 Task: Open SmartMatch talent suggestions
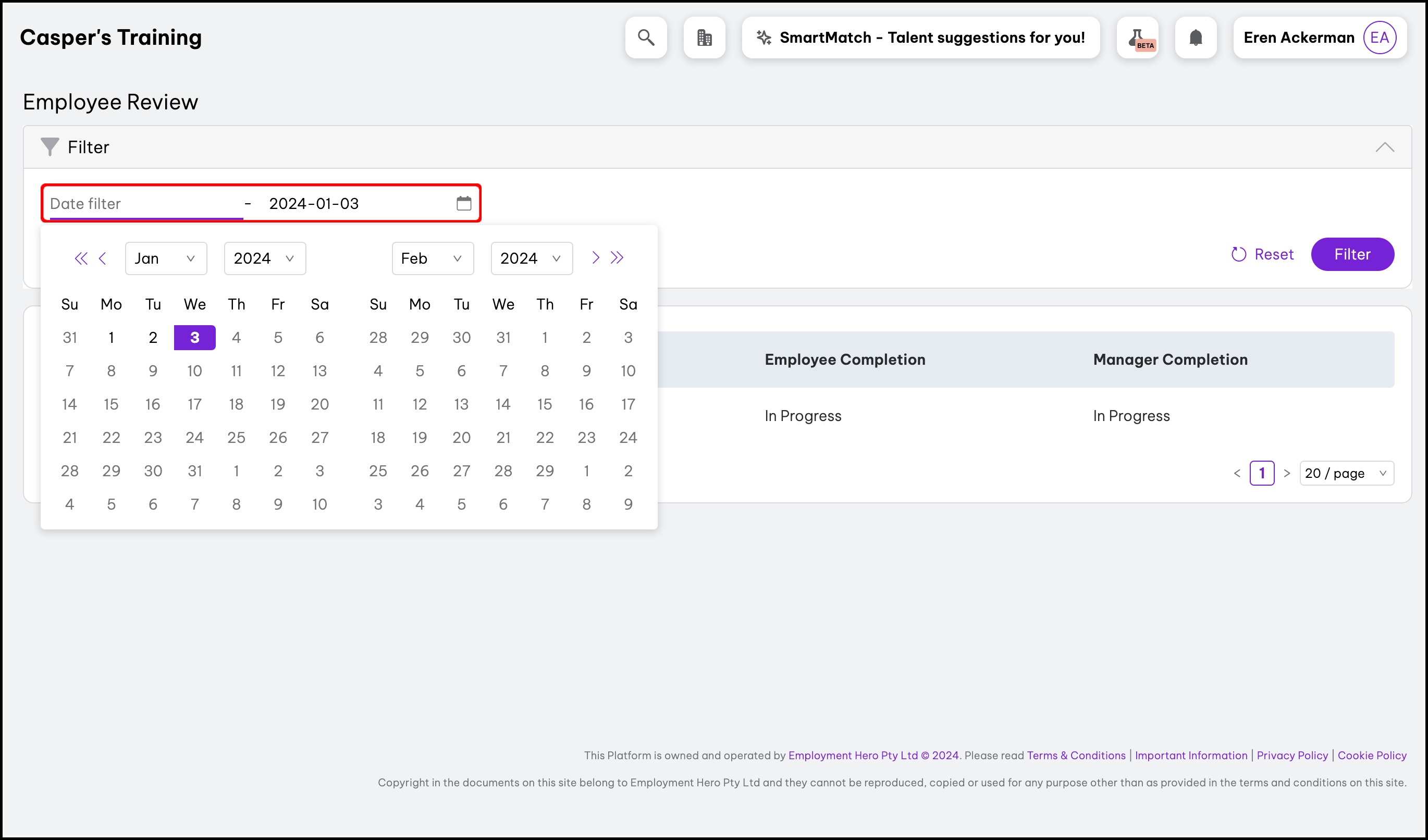pyautogui.click(x=920, y=38)
